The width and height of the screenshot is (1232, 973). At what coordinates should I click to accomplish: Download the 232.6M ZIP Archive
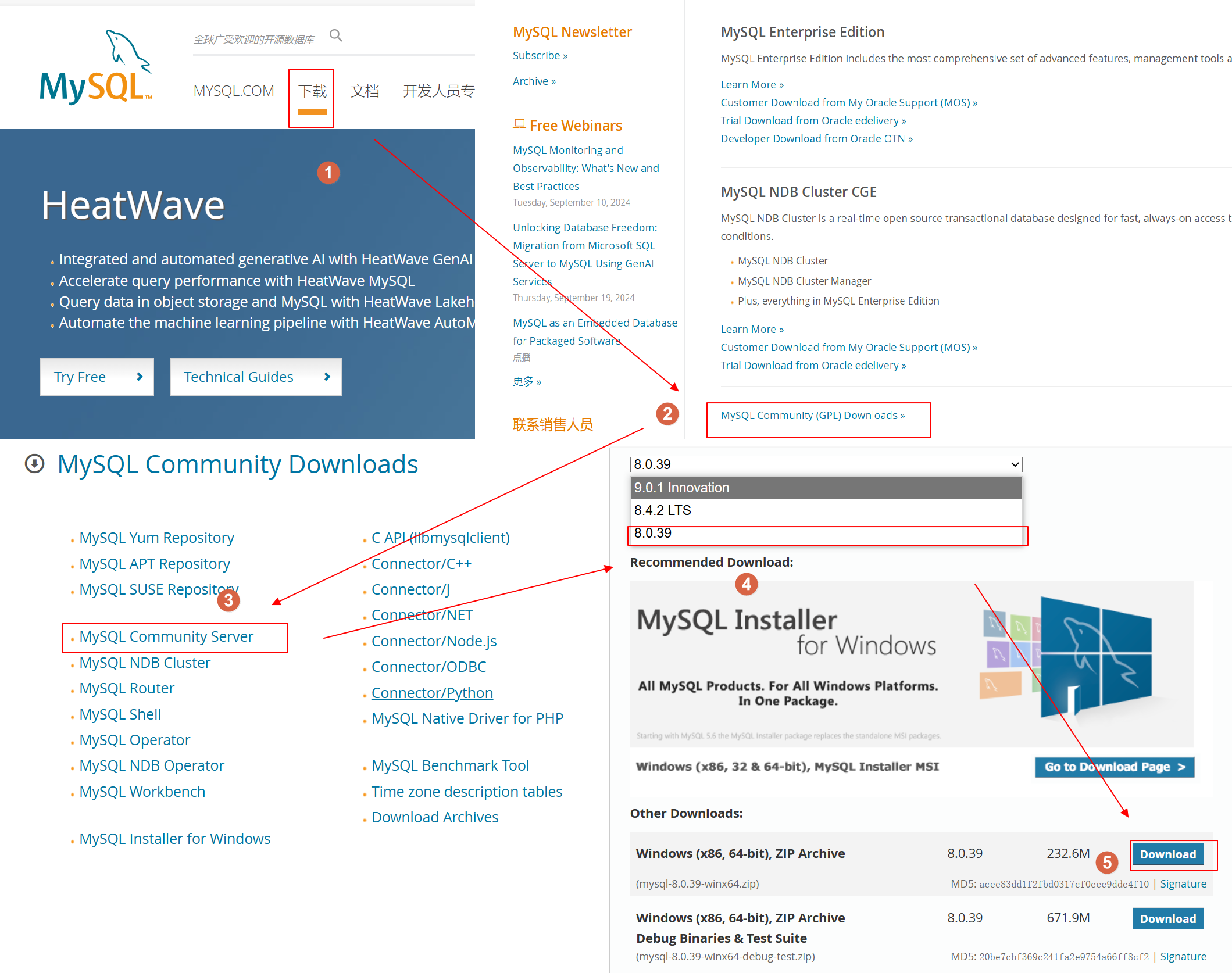pos(1168,854)
